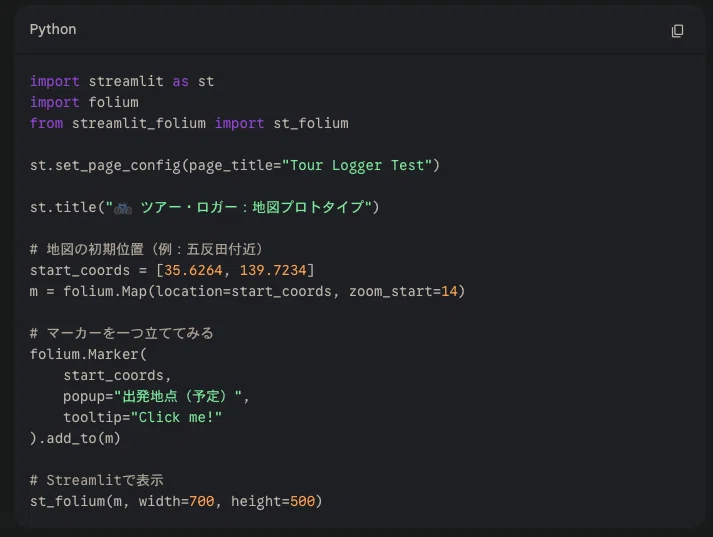Screen dimensions: 713x537
Task: Click the word folium in the second import
Action: click(114, 102)
